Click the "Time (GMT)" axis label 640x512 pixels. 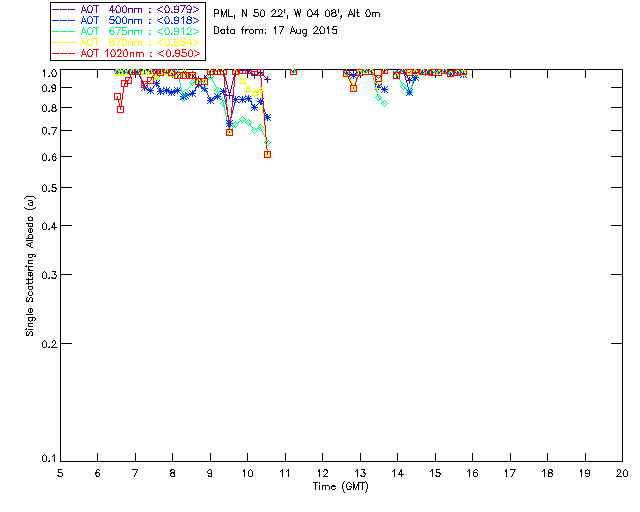coord(341,487)
